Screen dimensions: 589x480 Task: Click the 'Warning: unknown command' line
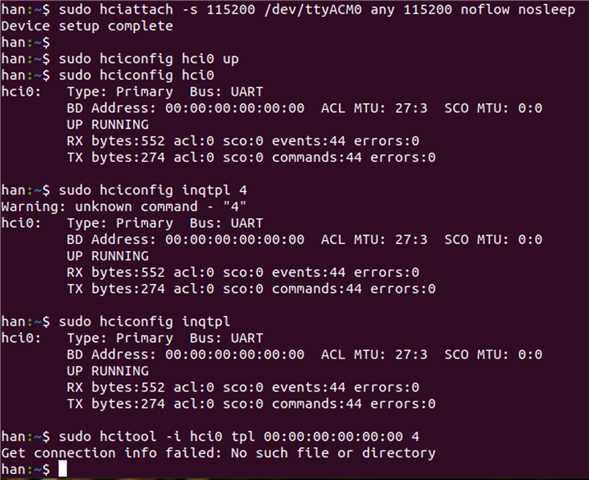click(x=124, y=207)
